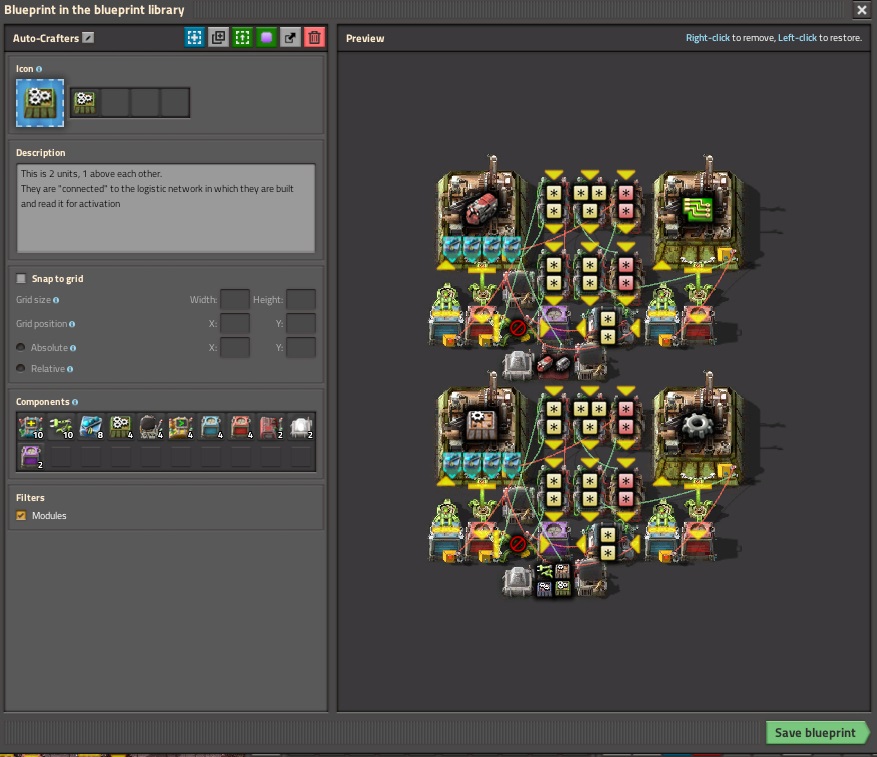This screenshot has width=877, height=757.
Task: Delete the blueprint with the red trash button
Action: pyautogui.click(x=314, y=37)
